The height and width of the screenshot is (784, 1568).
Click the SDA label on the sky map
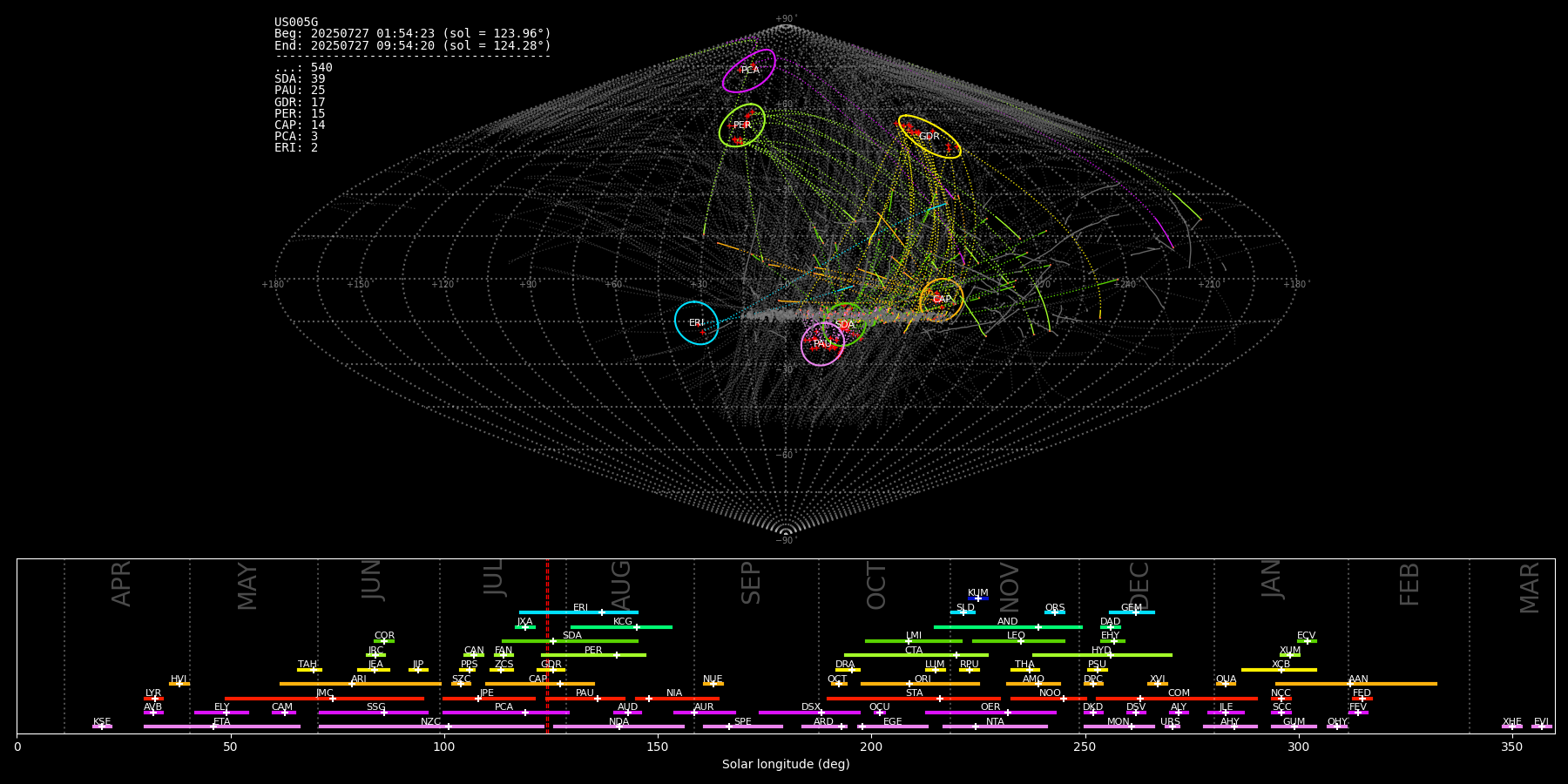[845, 325]
